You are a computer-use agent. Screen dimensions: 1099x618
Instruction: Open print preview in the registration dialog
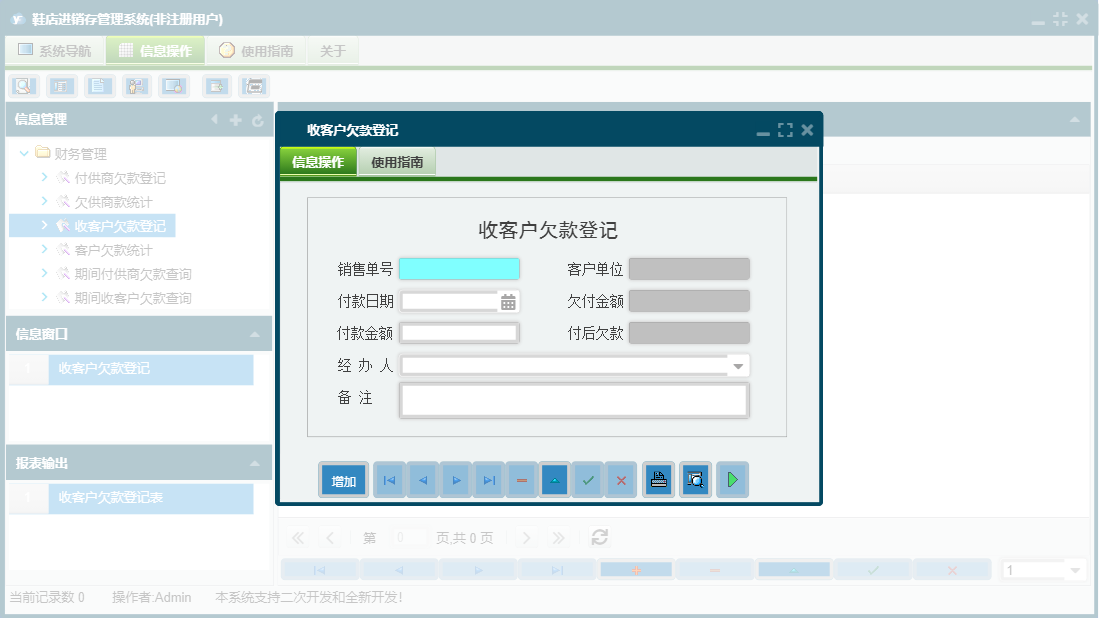click(695, 479)
